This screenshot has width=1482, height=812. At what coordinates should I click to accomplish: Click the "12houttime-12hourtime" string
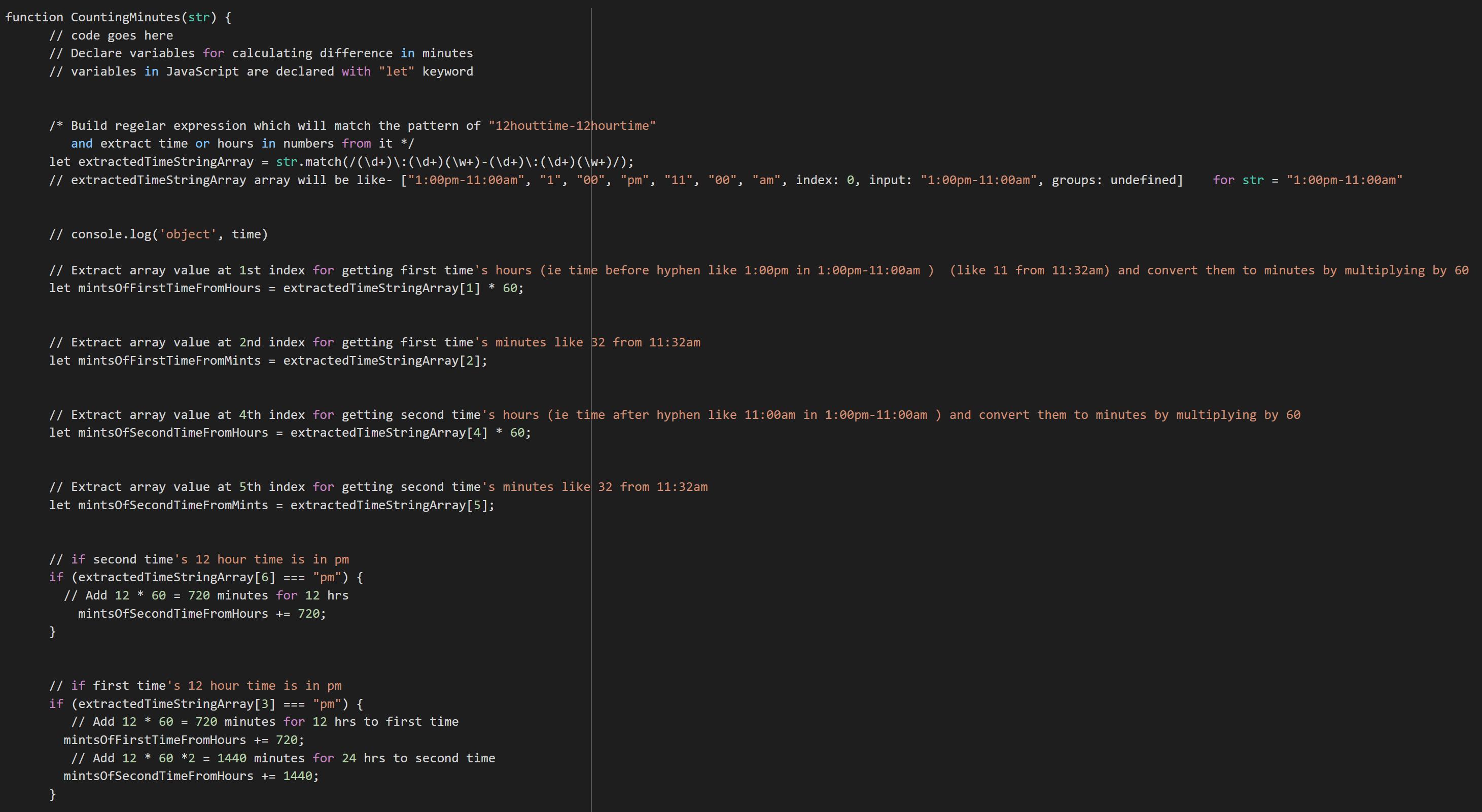click(572, 125)
